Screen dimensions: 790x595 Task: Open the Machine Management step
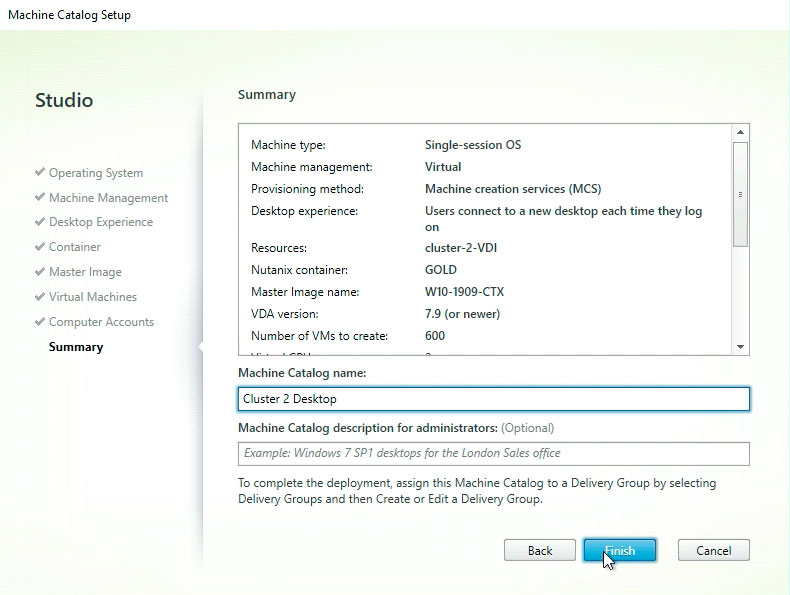pos(108,198)
